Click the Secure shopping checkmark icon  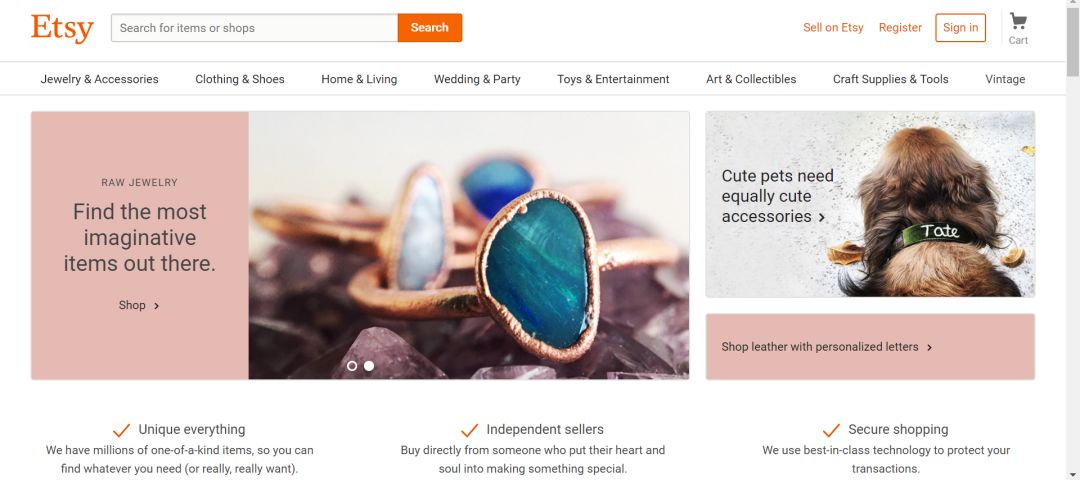831,430
